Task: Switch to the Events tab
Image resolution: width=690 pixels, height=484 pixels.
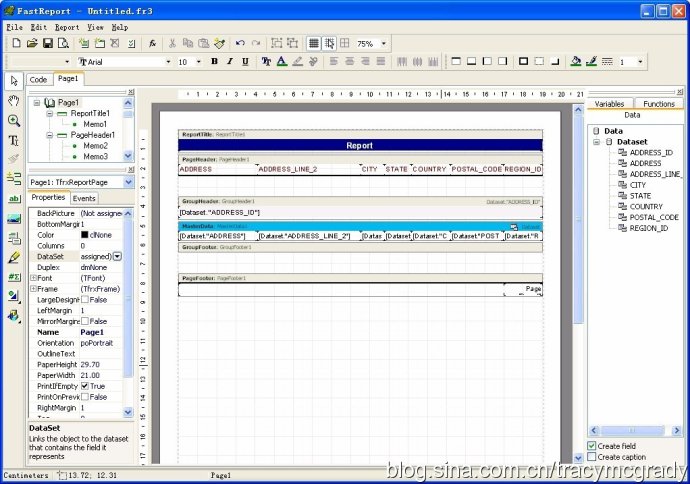Action: pyautogui.click(x=84, y=198)
